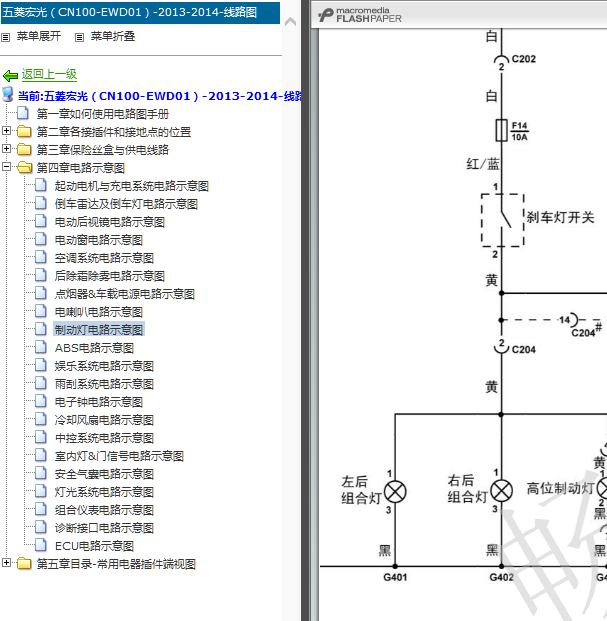Open 倒车雷达及倒车灯电路示意图
Screen dimensions: 607x621
tap(126, 204)
